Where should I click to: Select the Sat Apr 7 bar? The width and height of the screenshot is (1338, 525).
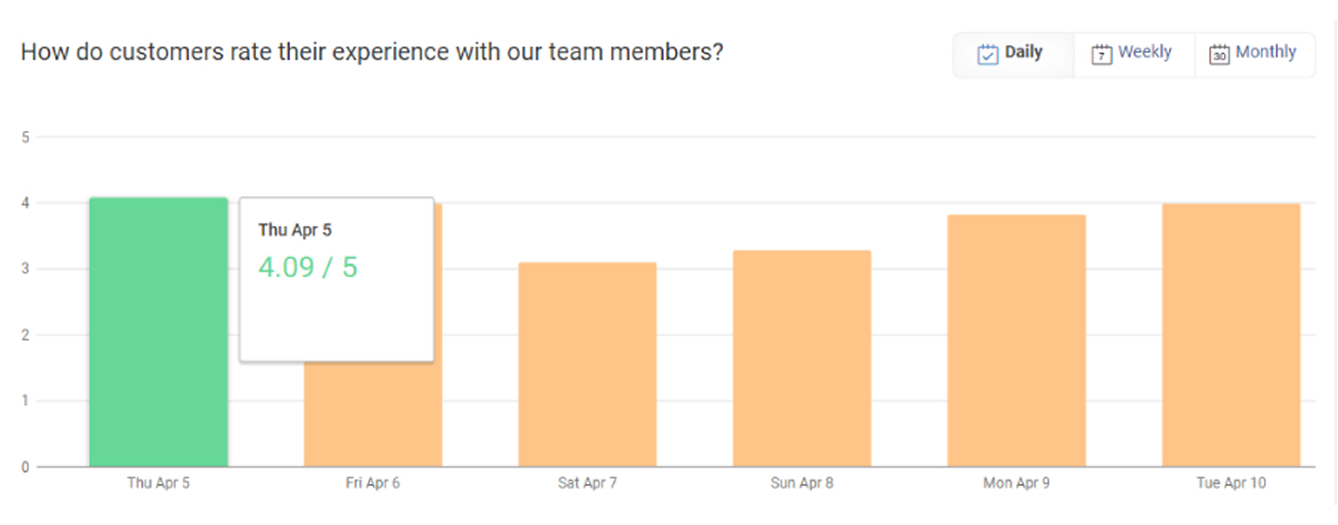(x=587, y=364)
